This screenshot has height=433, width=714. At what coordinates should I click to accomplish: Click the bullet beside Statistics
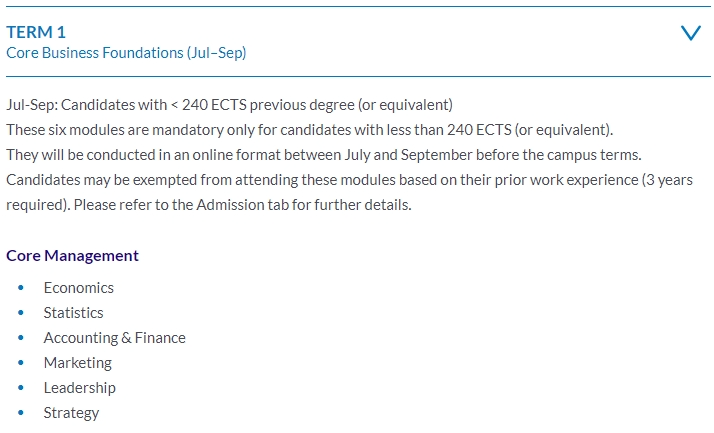point(20,313)
